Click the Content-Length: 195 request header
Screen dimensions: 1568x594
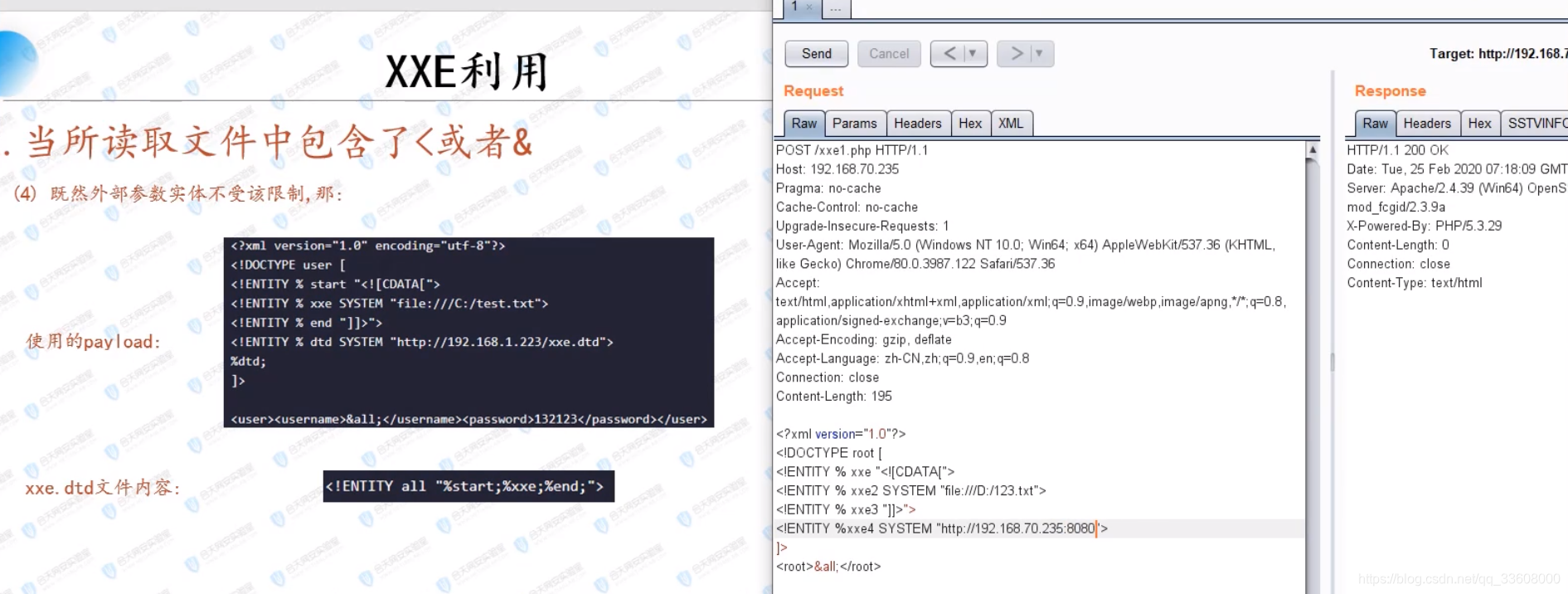pos(834,397)
